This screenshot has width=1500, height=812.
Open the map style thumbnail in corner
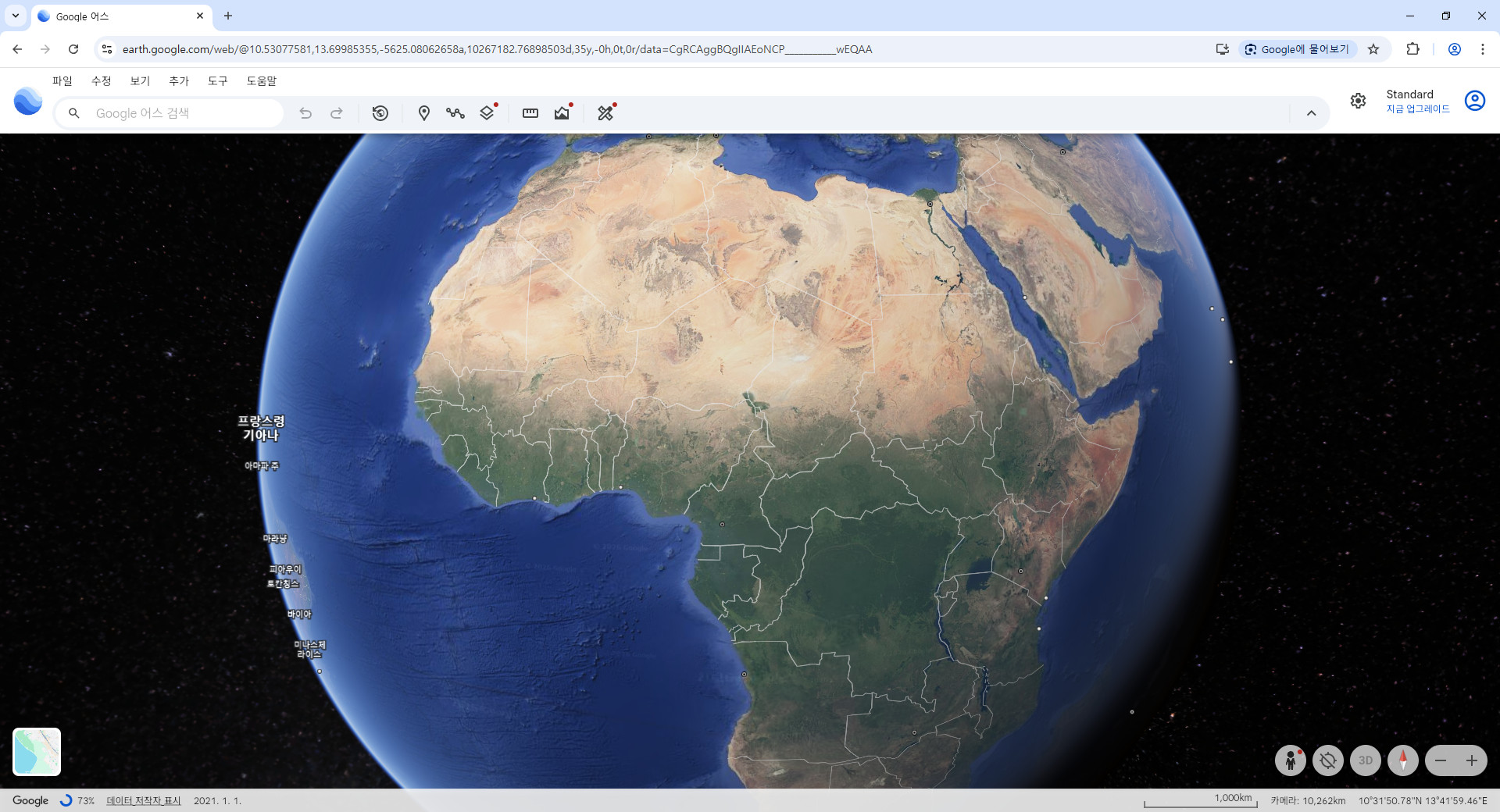pos(37,752)
